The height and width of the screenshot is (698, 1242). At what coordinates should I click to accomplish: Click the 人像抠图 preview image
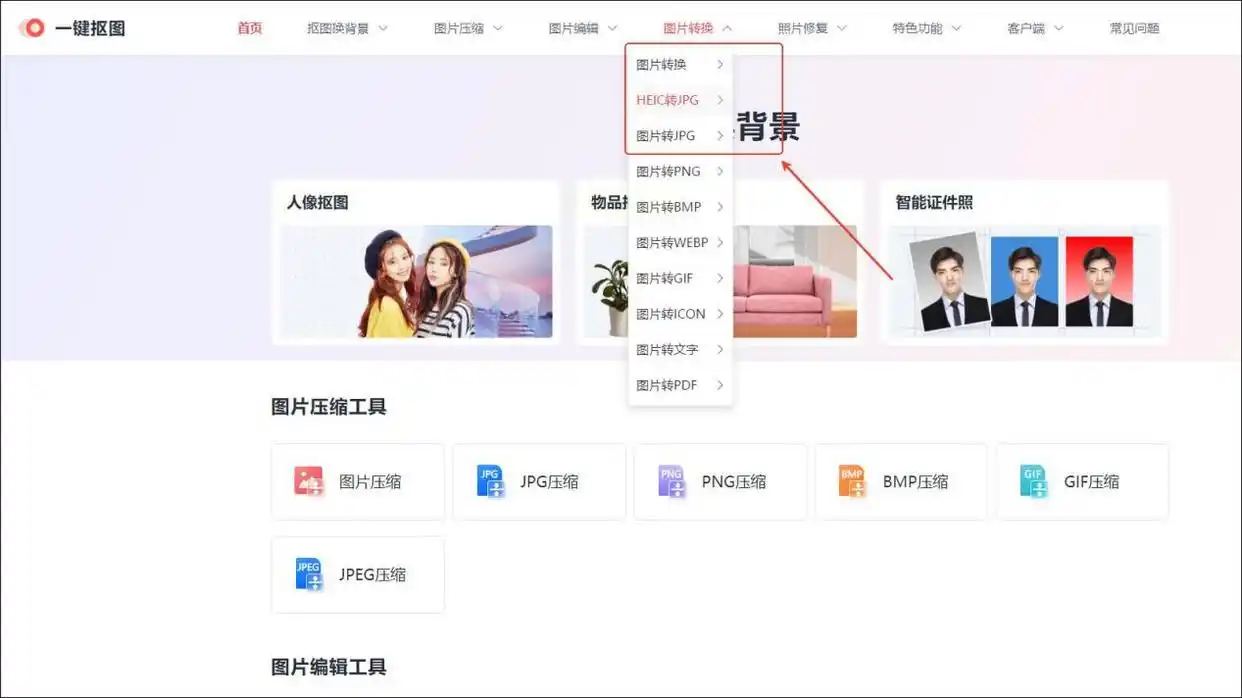pos(416,281)
